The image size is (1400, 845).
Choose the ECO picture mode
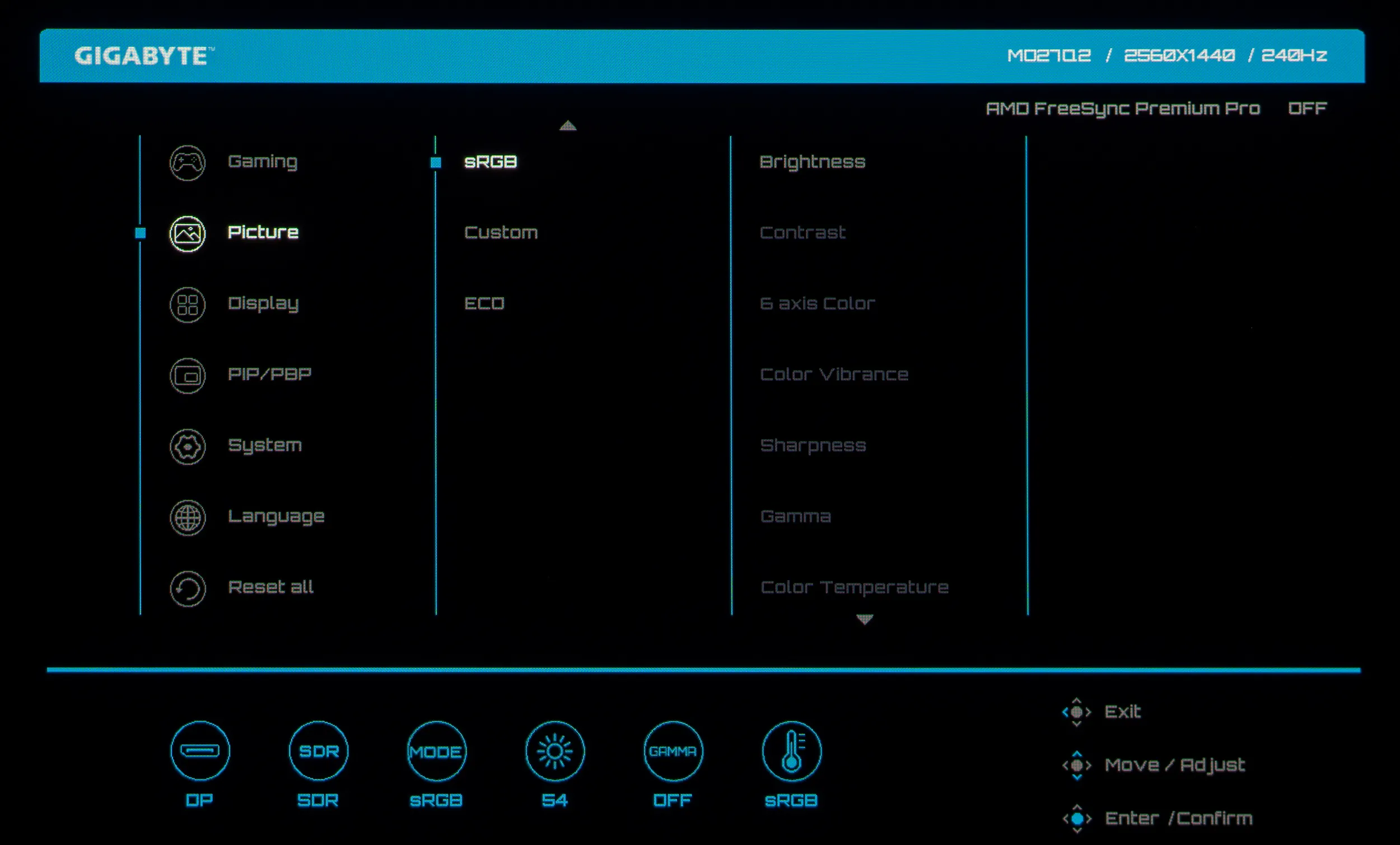click(484, 304)
